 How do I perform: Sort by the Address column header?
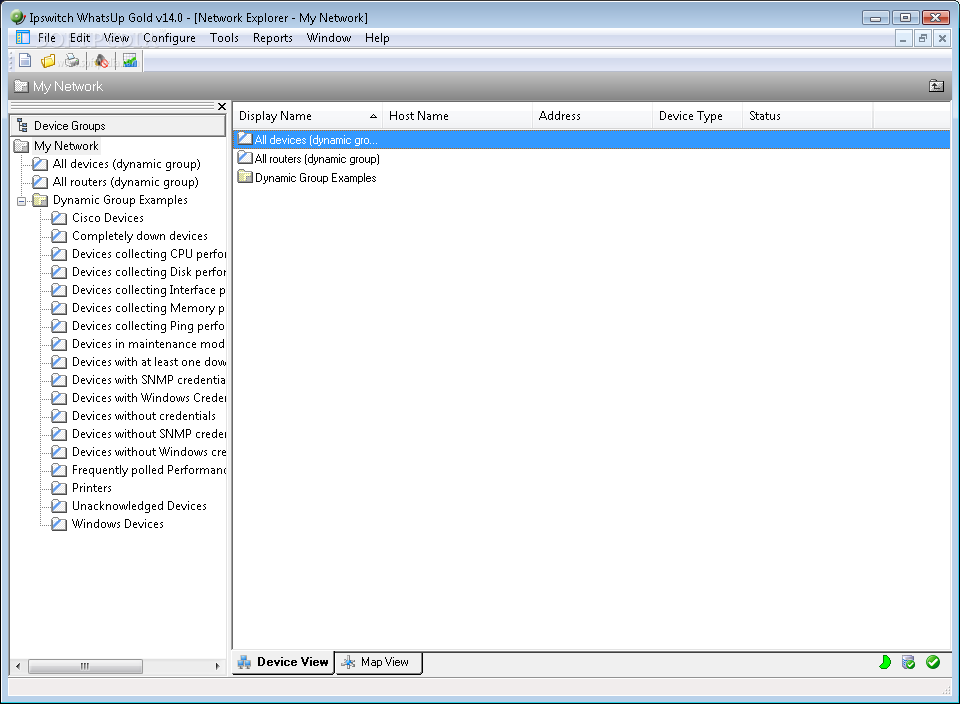592,116
